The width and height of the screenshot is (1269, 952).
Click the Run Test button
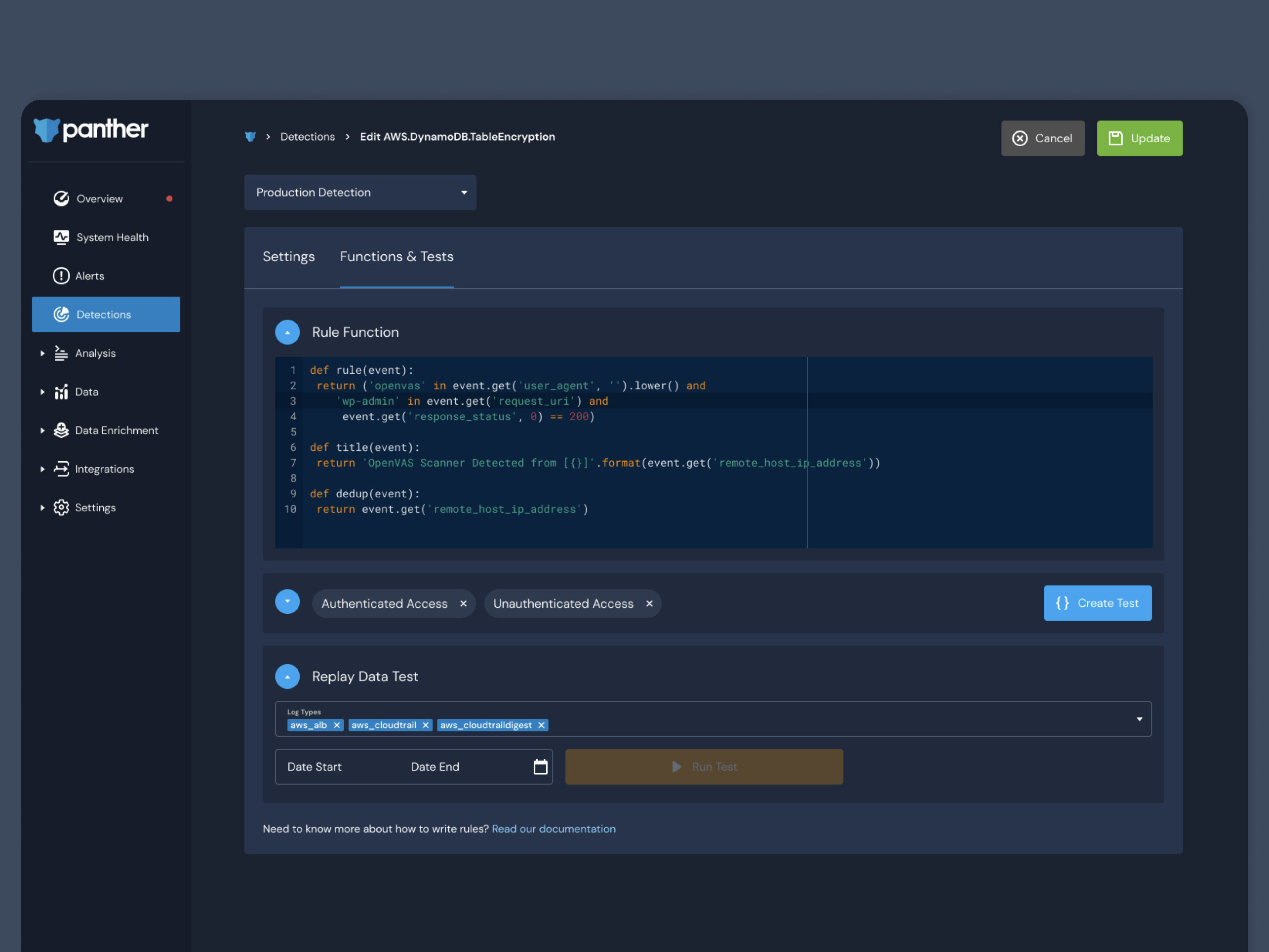click(x=704, y=767)
